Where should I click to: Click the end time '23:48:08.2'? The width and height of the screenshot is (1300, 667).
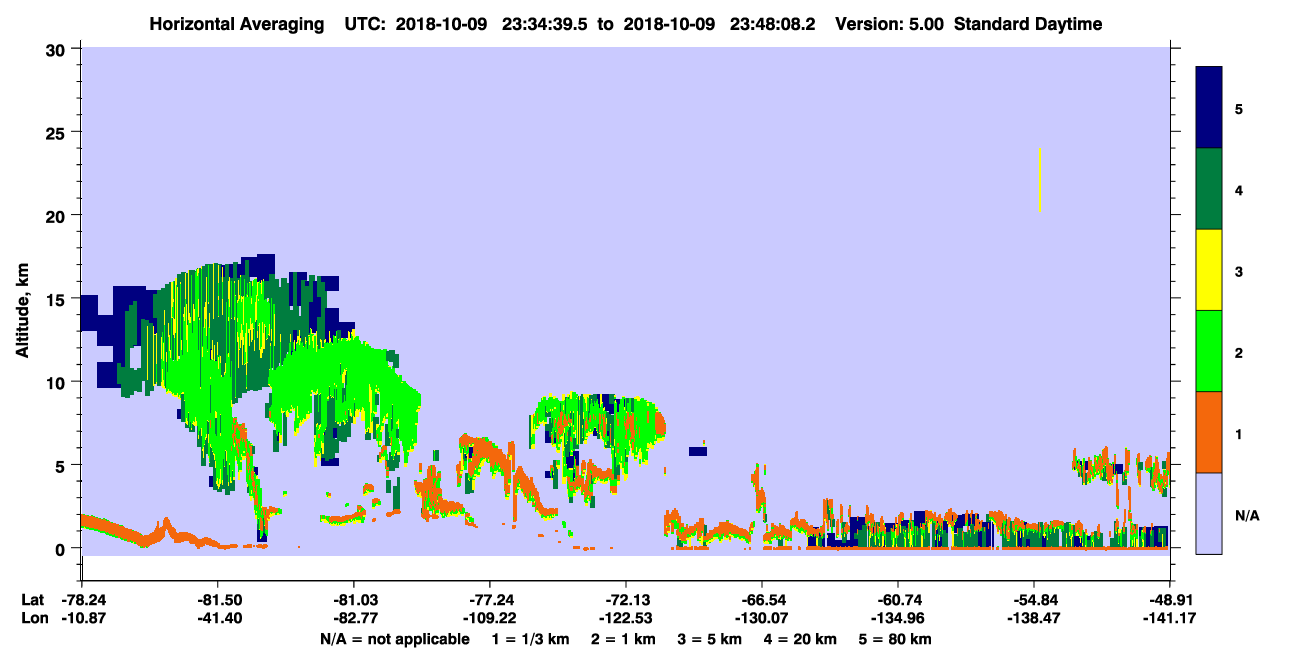[x=775, y=24]
